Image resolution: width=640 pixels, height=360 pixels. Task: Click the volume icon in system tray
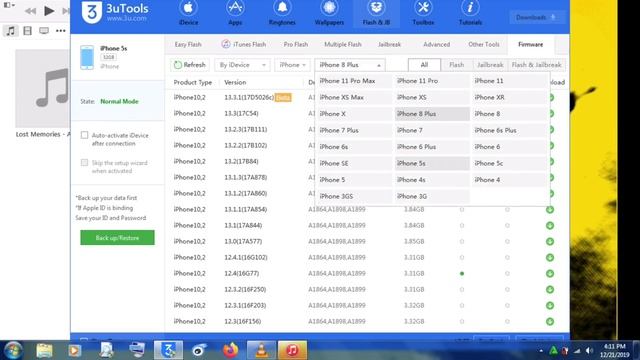tap(589, 351)
